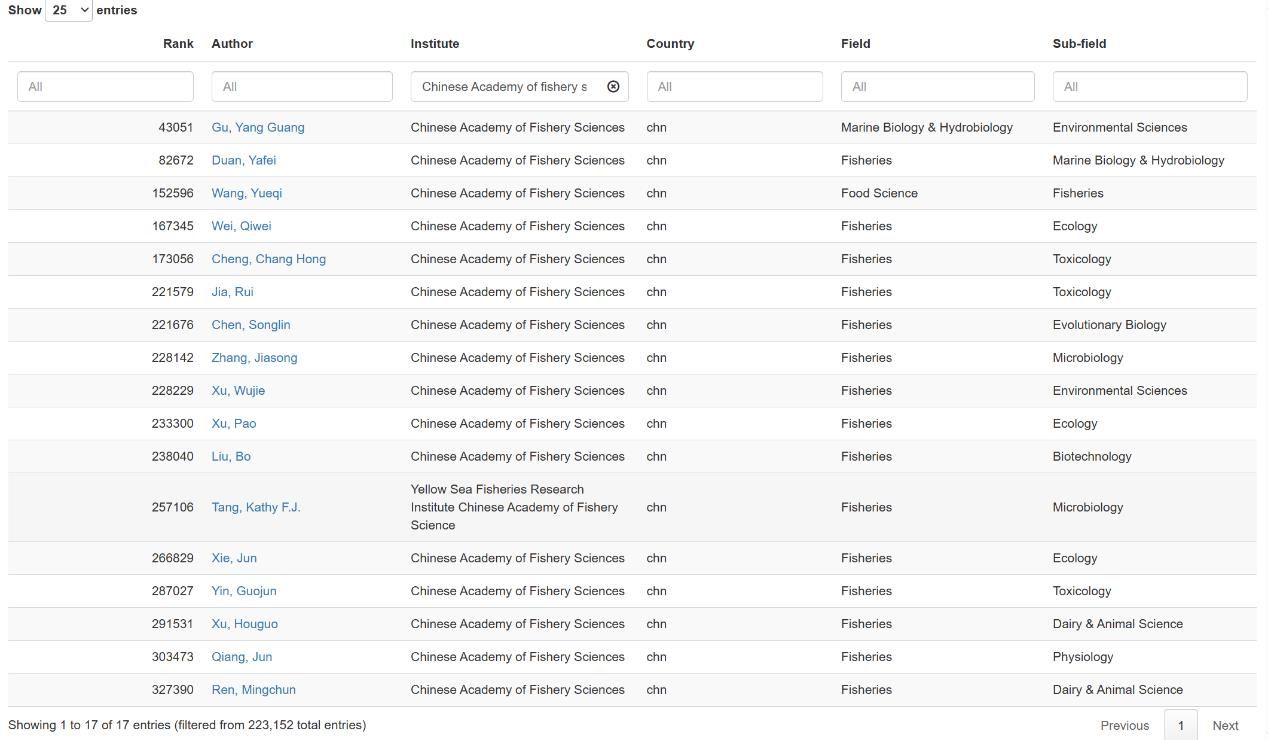Select the showing entries summary text

click(187, 725)
